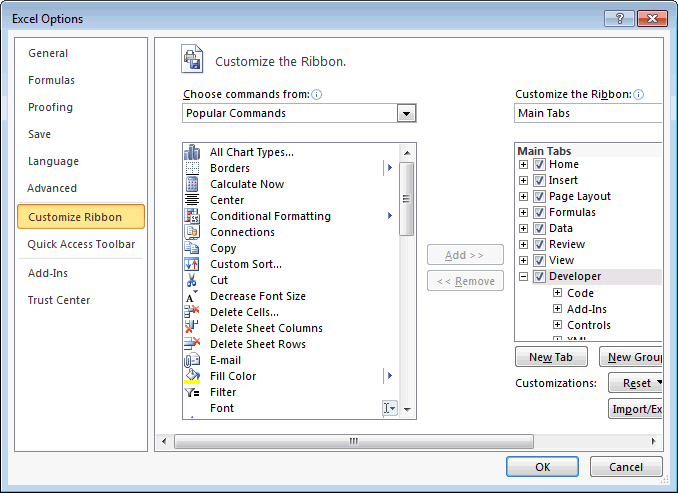The height and width of the screenshot is (493, 678).
Task: Open the Save options category
Action: pyautogui.click(x=39, y=134)
